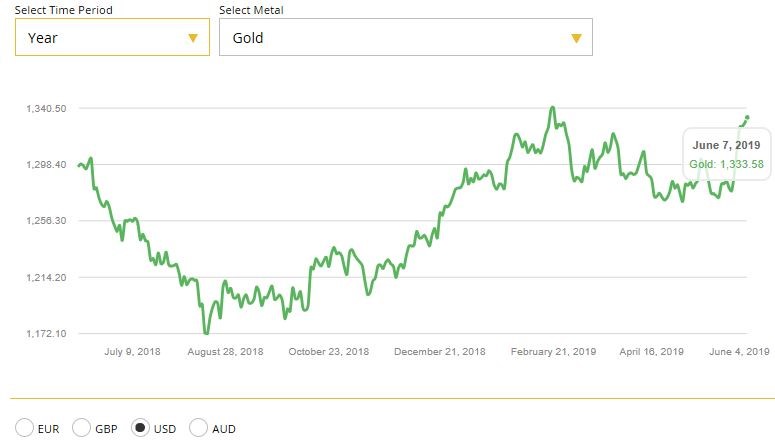The height and width of the screenshot is (440, 775).
Task: Click the June 7, 2019 tooltip box
Action: click(x=726, y=154)
